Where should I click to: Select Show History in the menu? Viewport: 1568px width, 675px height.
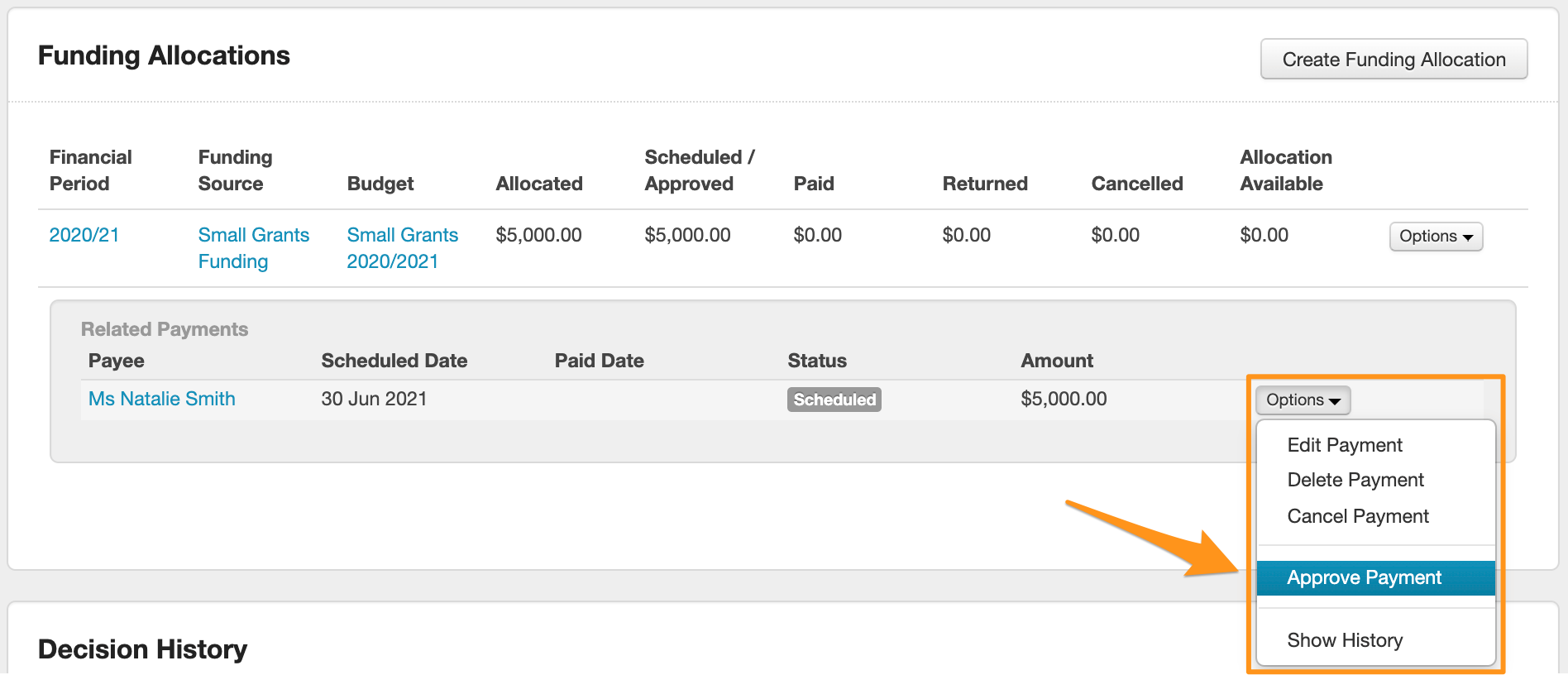(x=1345, y=640)
